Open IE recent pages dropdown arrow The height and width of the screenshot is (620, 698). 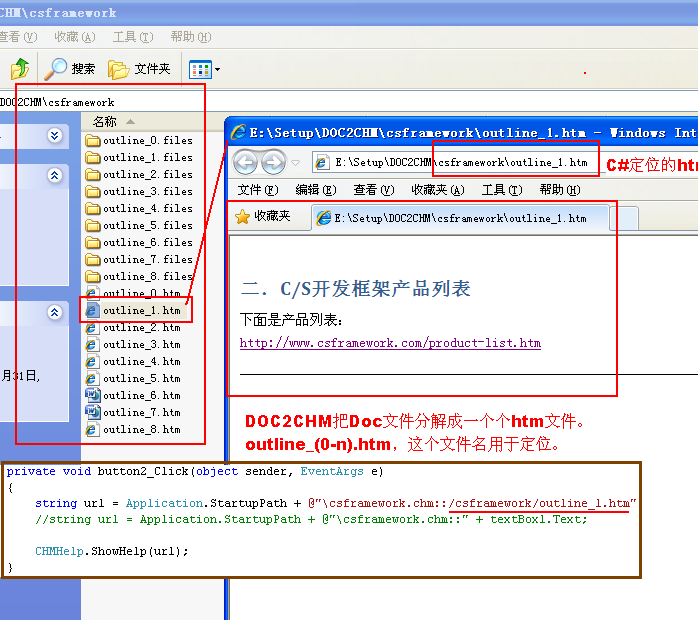295,163
